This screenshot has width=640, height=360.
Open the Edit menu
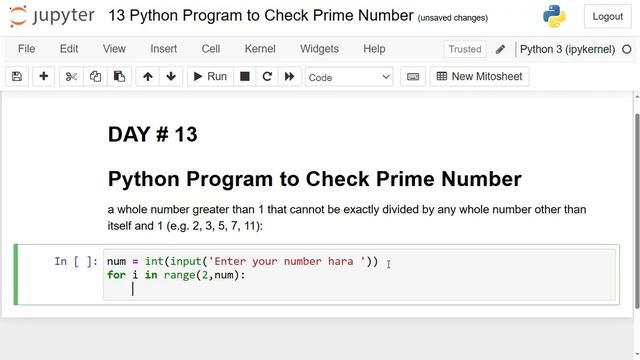[x=69, y=49]
